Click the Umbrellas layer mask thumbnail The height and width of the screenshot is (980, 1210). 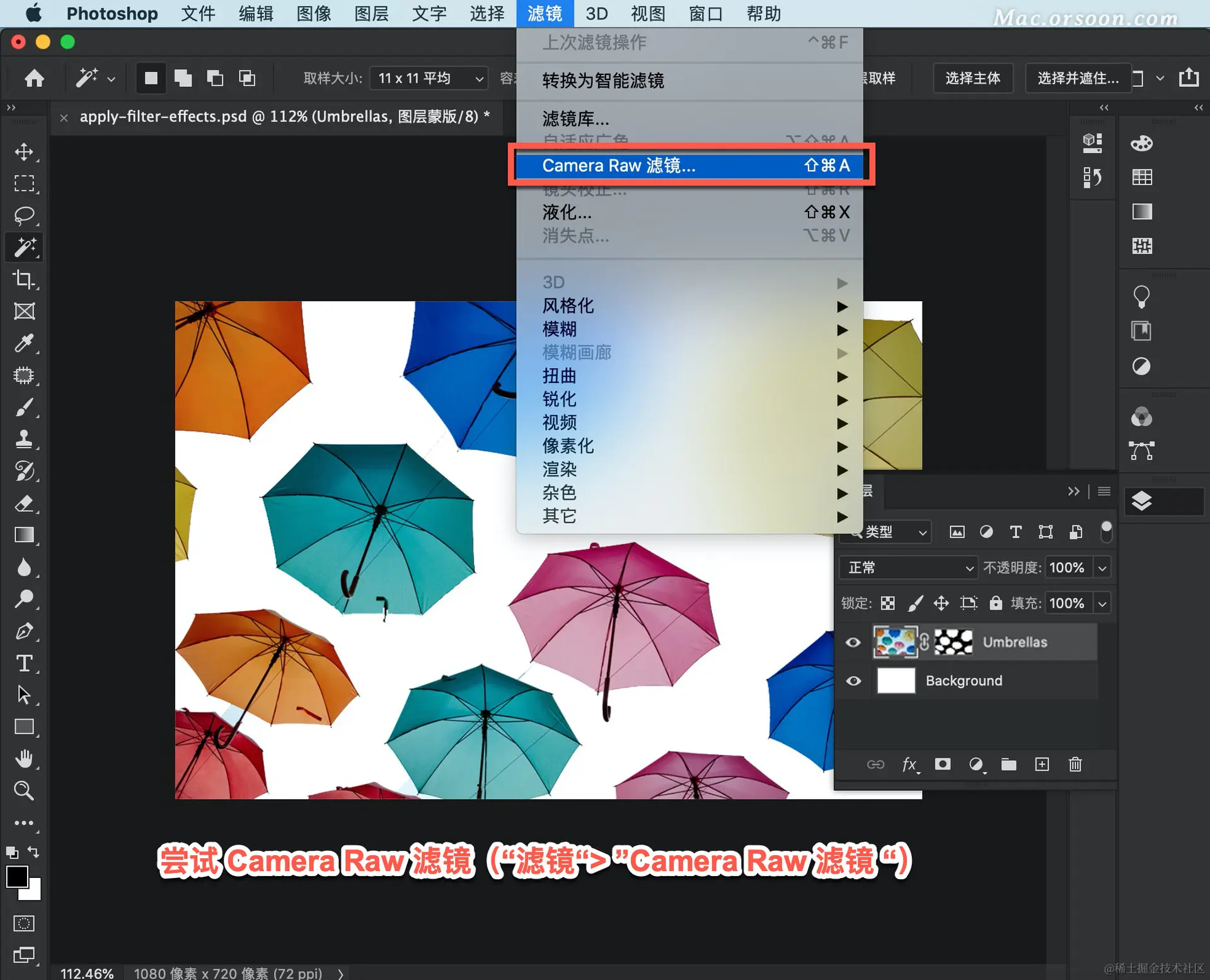pyautogui.click(x=953, y=642)
